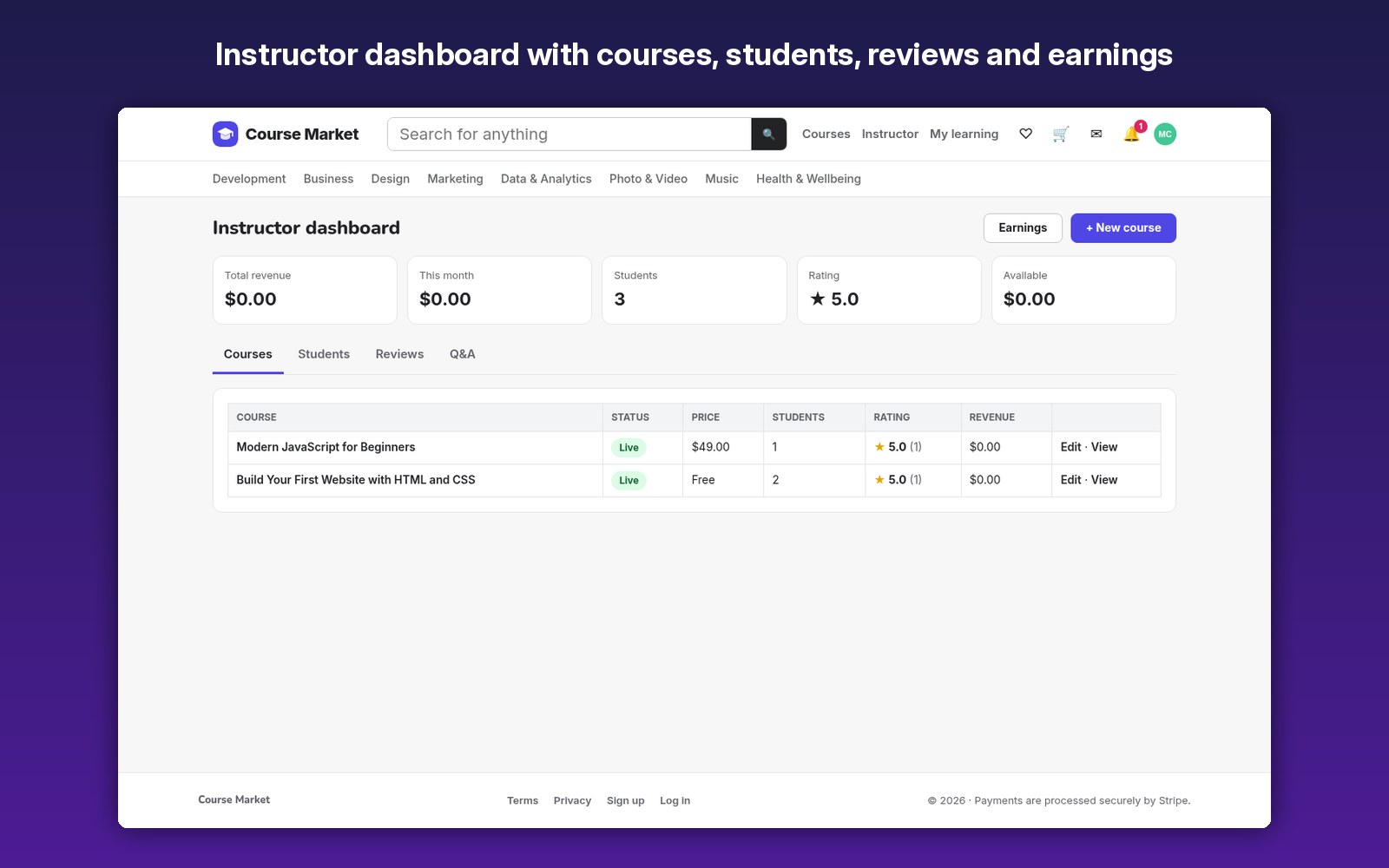Switch to the Students tab
1389x868 pixels.
point(324,354)
